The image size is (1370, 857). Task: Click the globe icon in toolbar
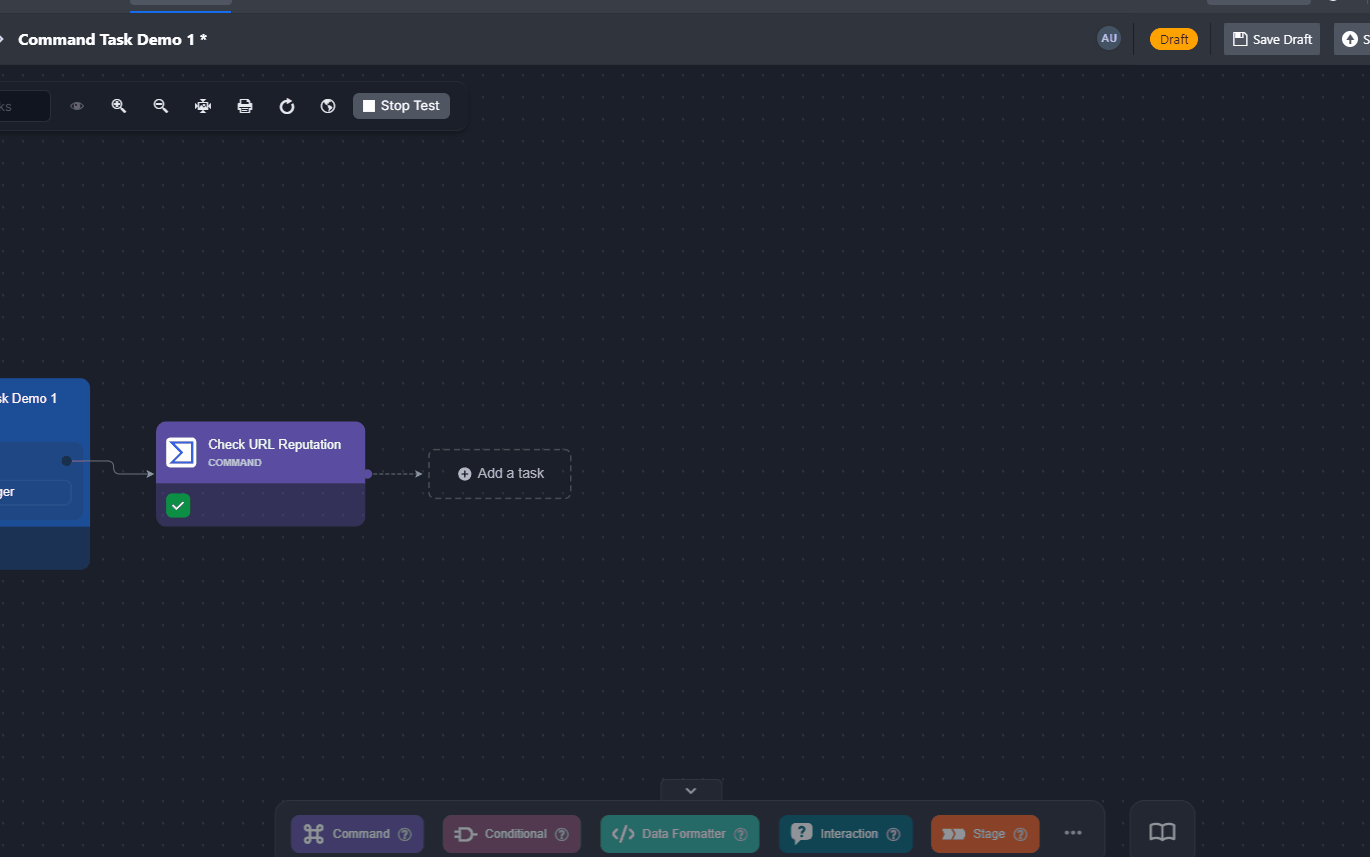click(x=328, y=106)
